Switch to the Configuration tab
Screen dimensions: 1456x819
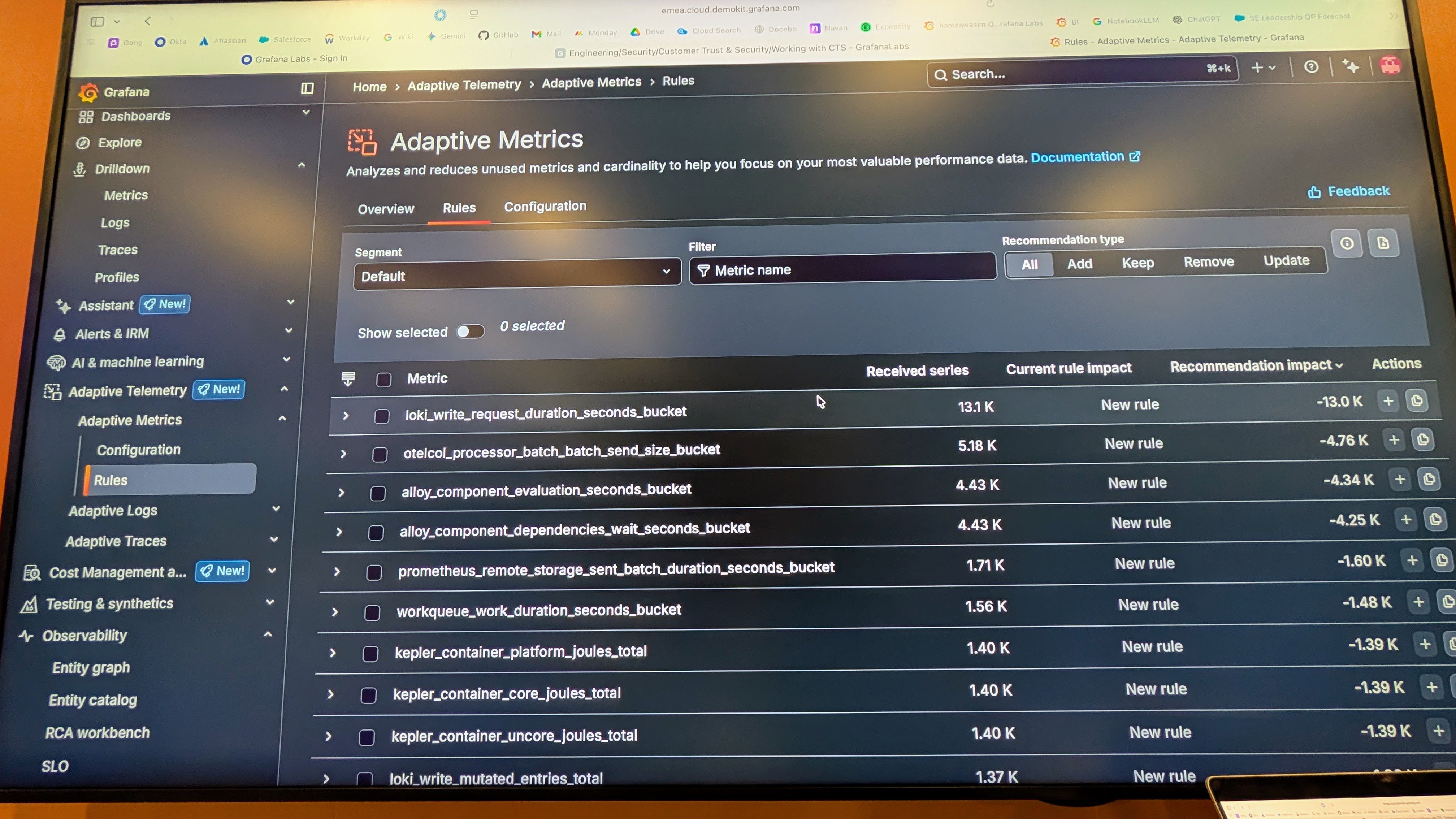[x=545, y=206]
